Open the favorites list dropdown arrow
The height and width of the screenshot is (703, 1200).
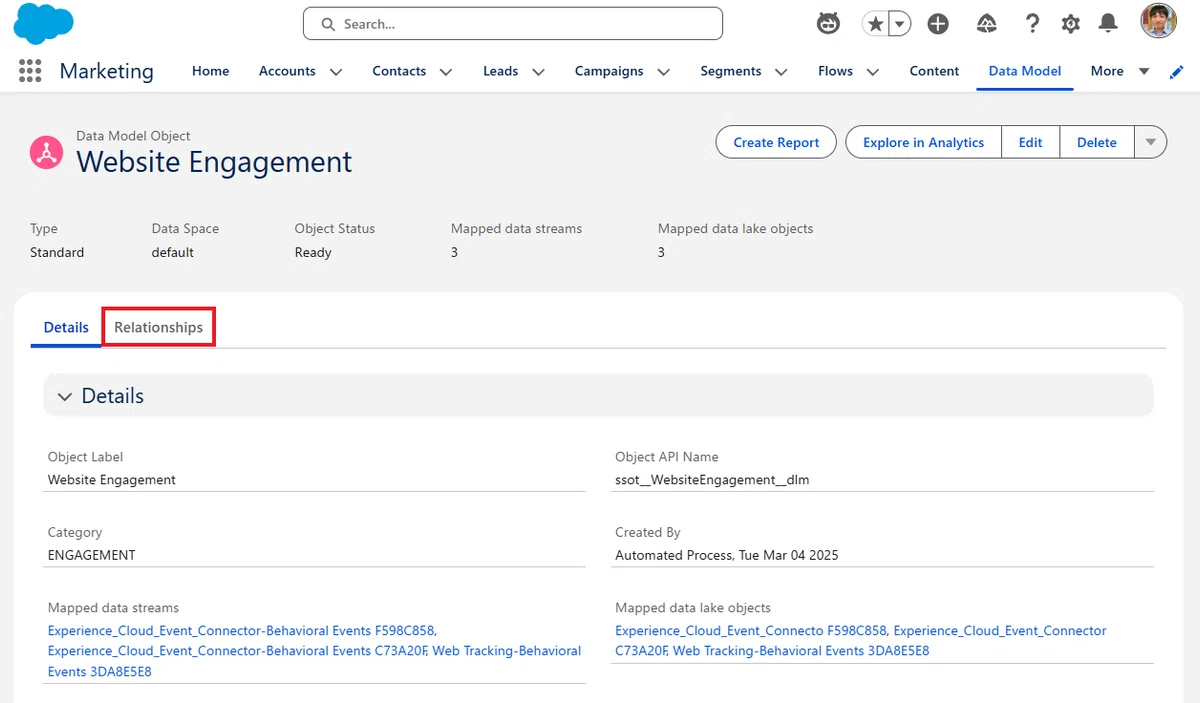pyautogui.click(x=900, y=24)
